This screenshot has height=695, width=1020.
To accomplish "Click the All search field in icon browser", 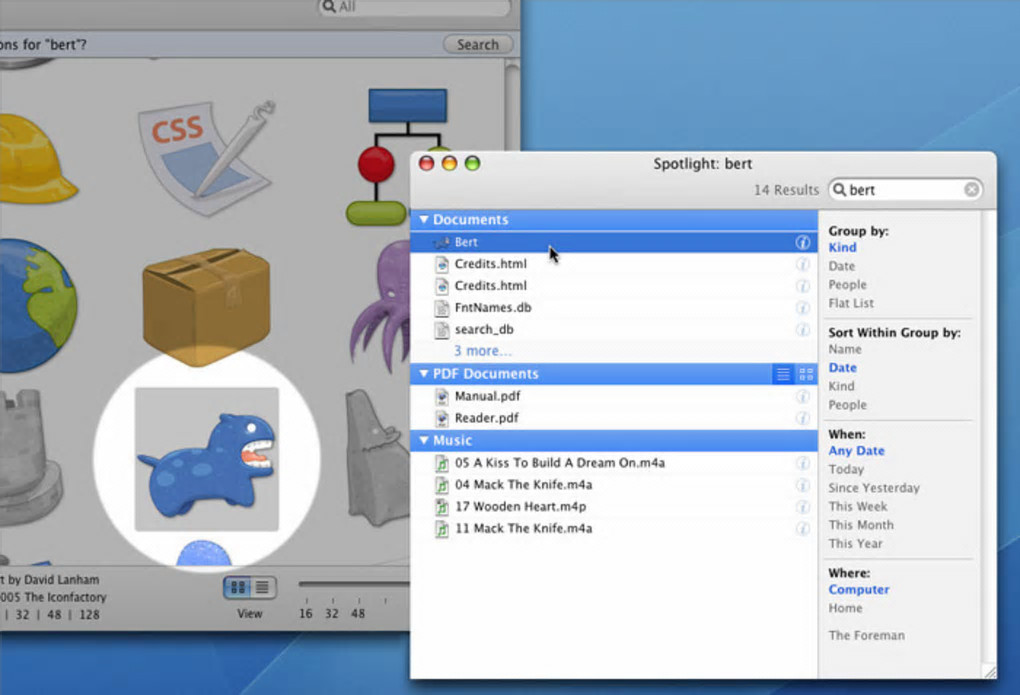I will tap(414, 7).
